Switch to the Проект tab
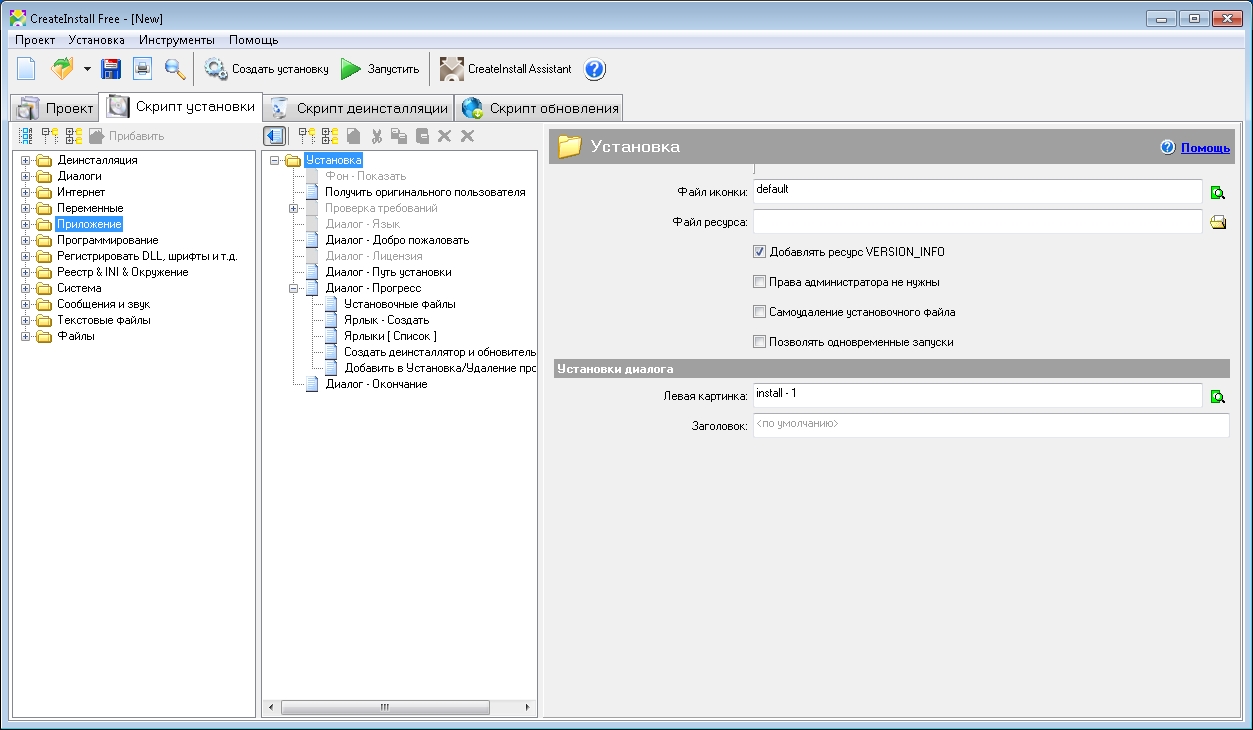Viewport: 1253px width, 730px height. point(55,108)
